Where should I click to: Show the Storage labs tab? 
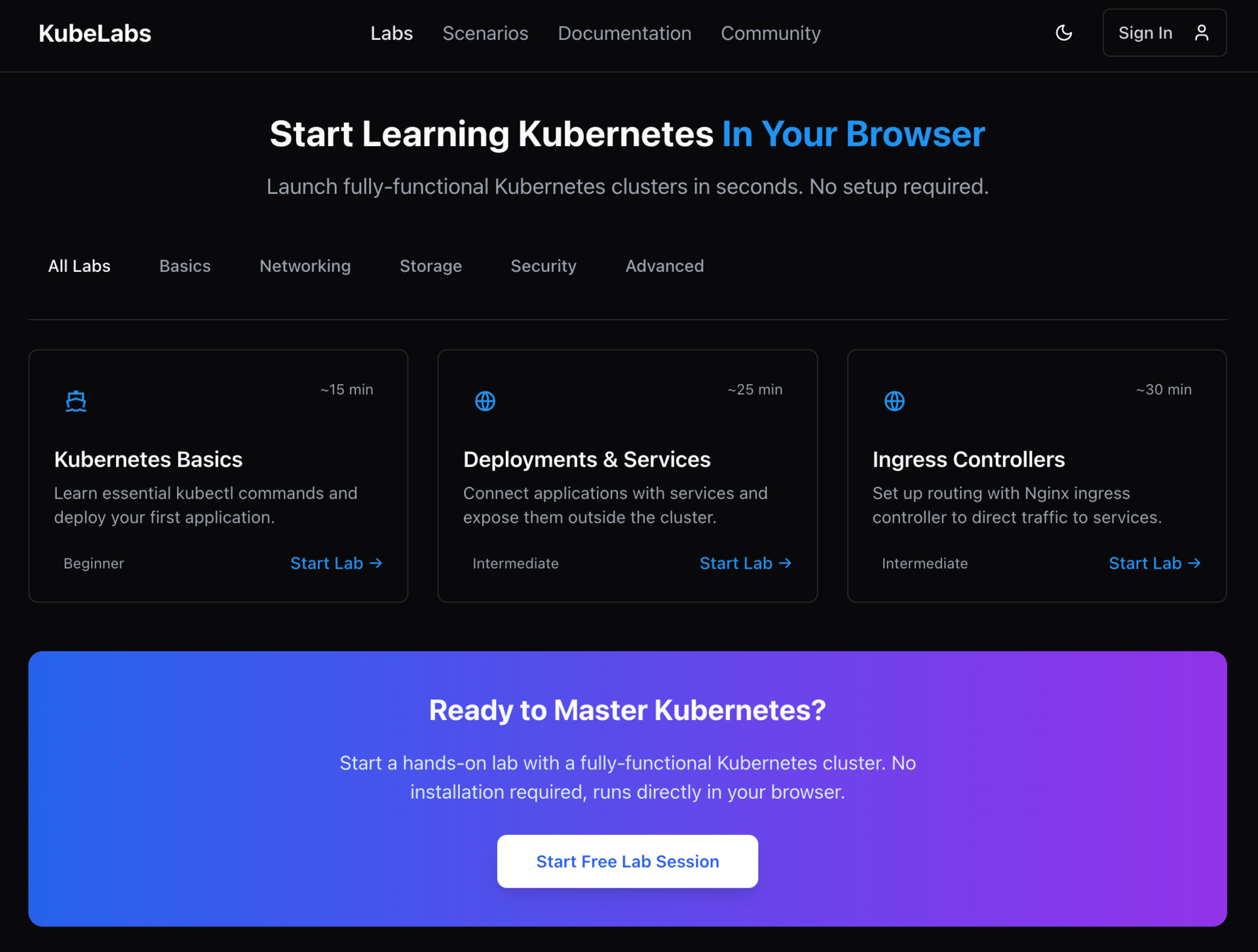(x=430, y=266)
